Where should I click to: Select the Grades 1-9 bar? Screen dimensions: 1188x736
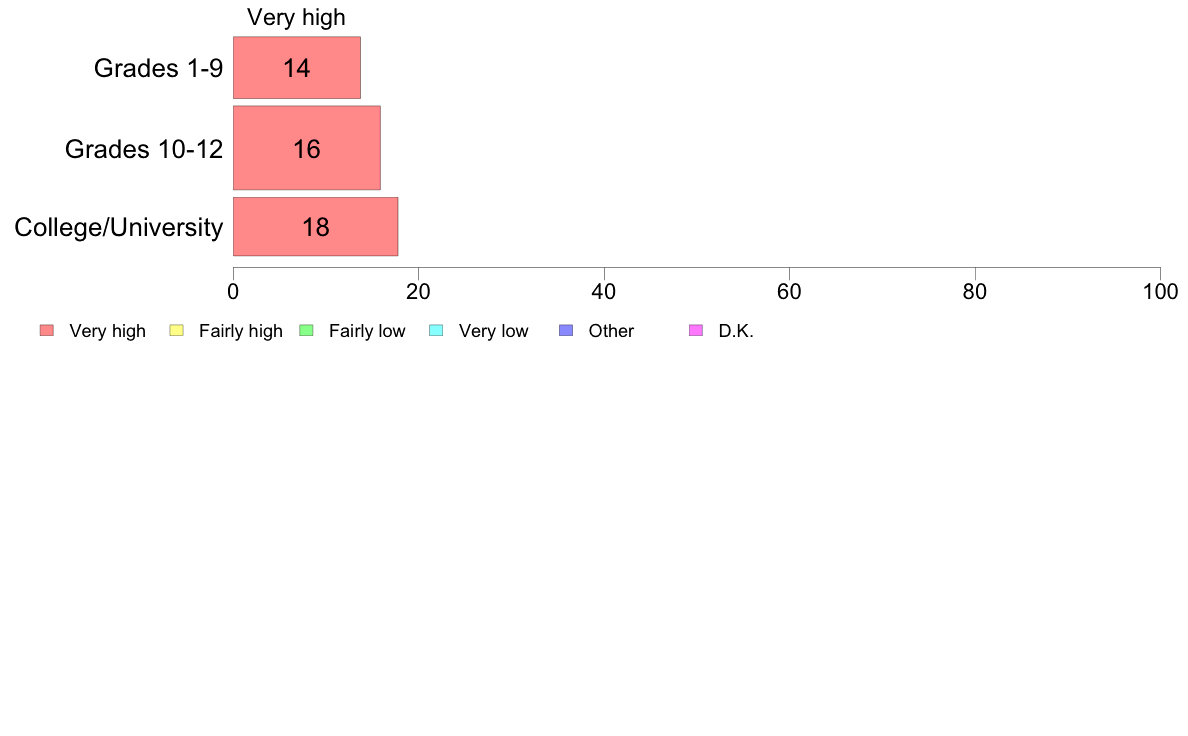click(297, 67)
